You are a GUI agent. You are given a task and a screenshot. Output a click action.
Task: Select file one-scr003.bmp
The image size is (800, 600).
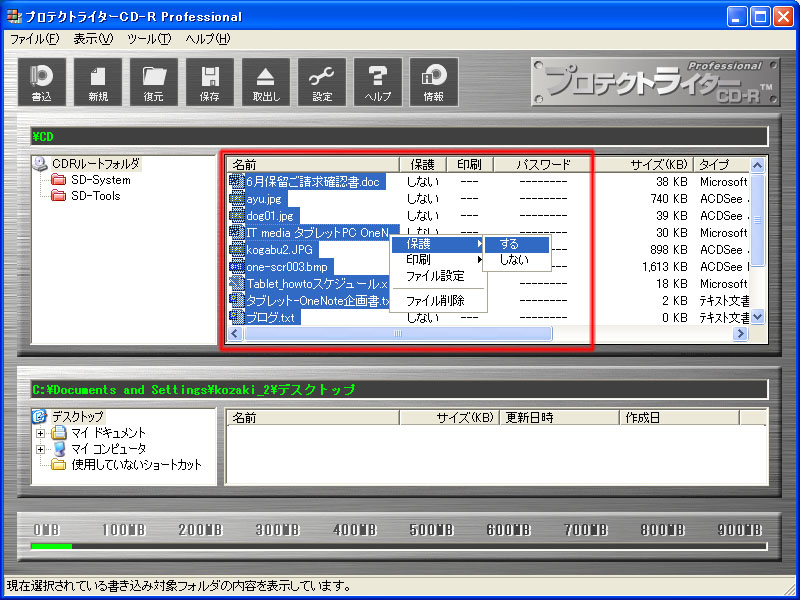pyautogui.click(x=287, y=267)
